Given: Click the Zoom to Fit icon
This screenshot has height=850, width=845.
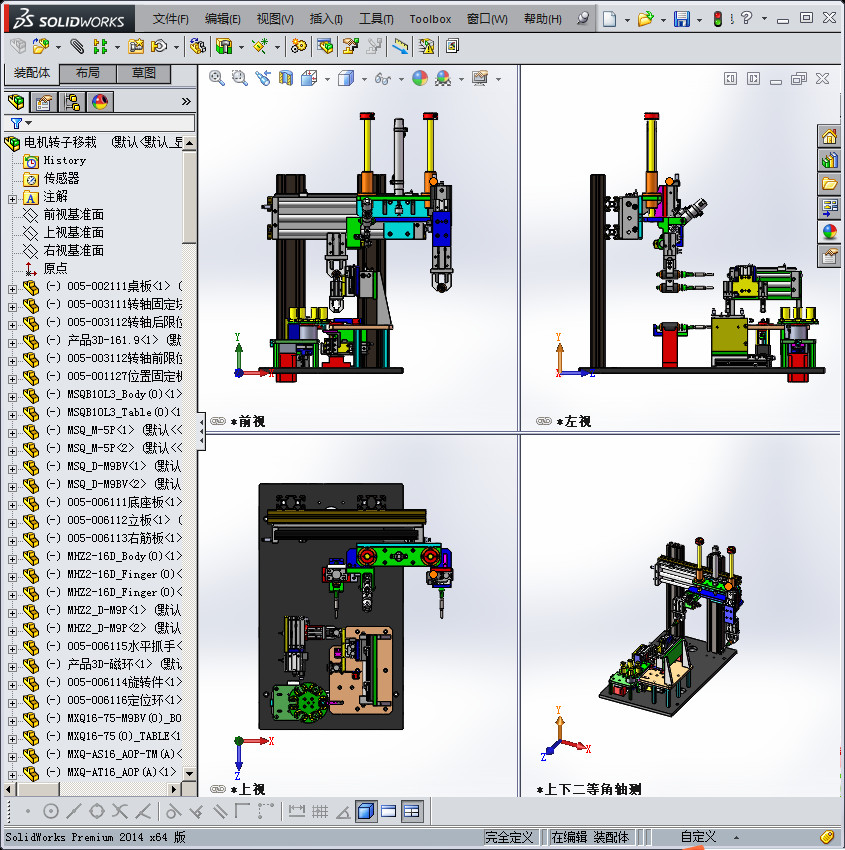Looking at the screenshot, I should 217,79.
